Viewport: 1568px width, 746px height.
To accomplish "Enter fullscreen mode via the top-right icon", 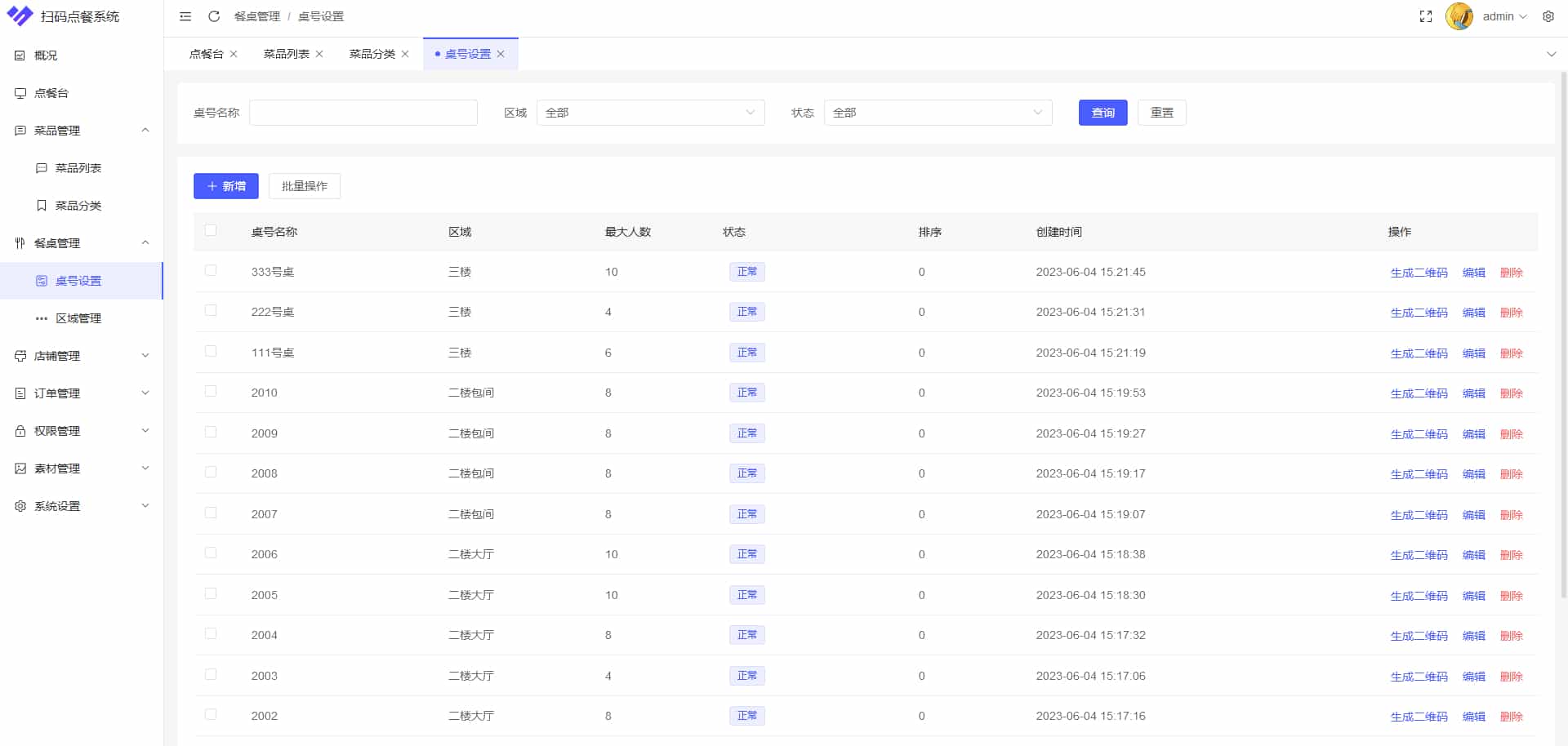I will coord(1426,16).
